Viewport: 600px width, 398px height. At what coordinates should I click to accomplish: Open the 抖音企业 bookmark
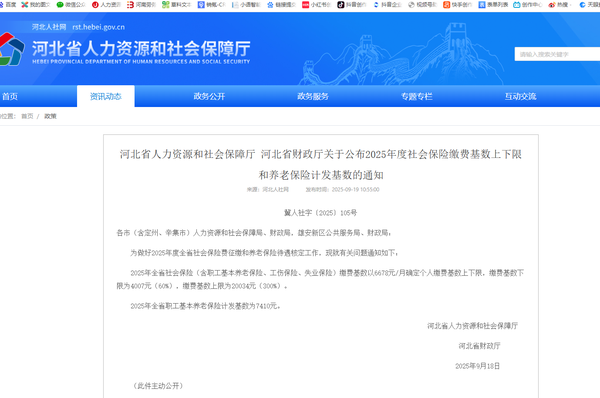tap(387, 5)
